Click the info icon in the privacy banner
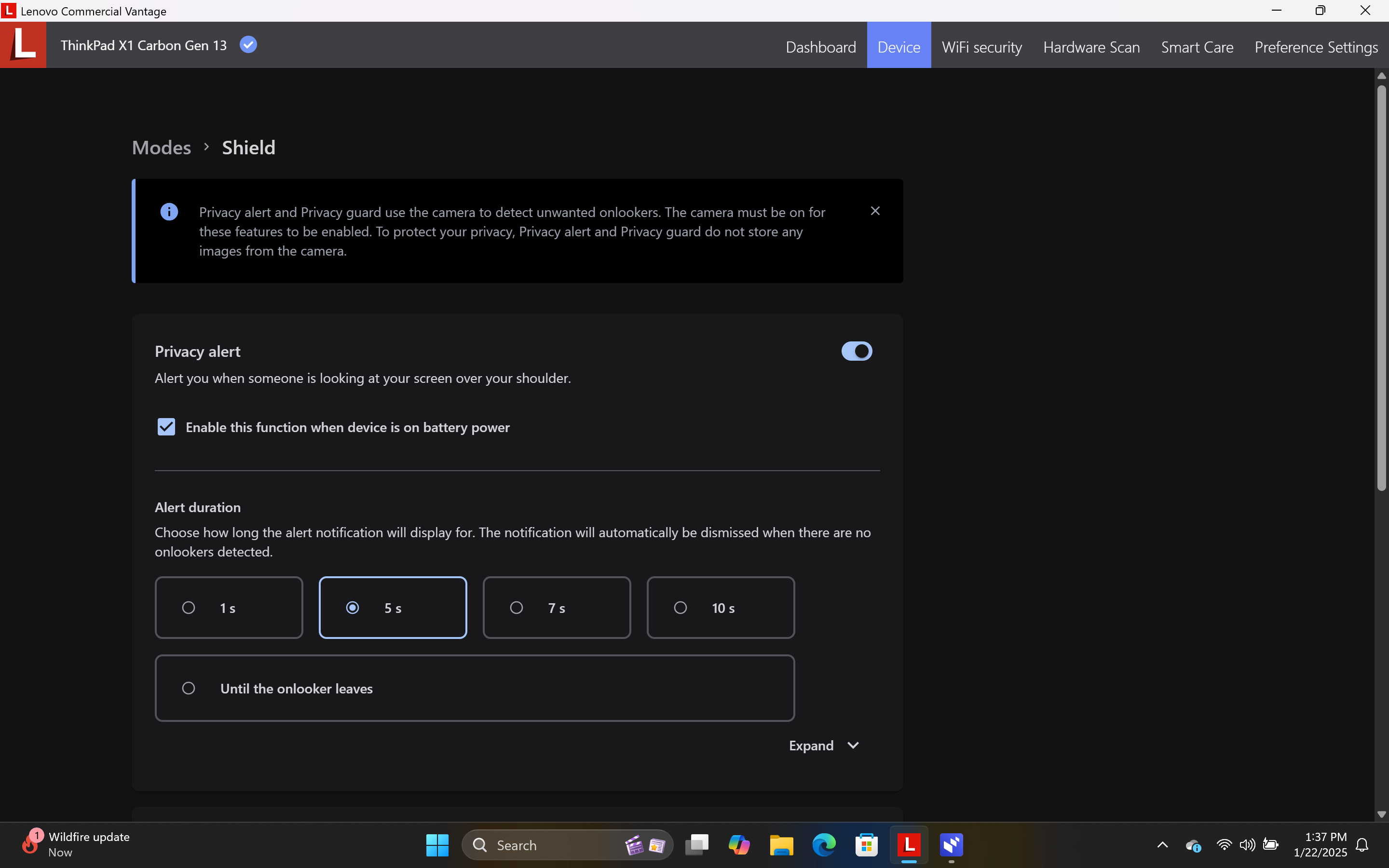This screenshot has width=1389, height=868. 169,212
